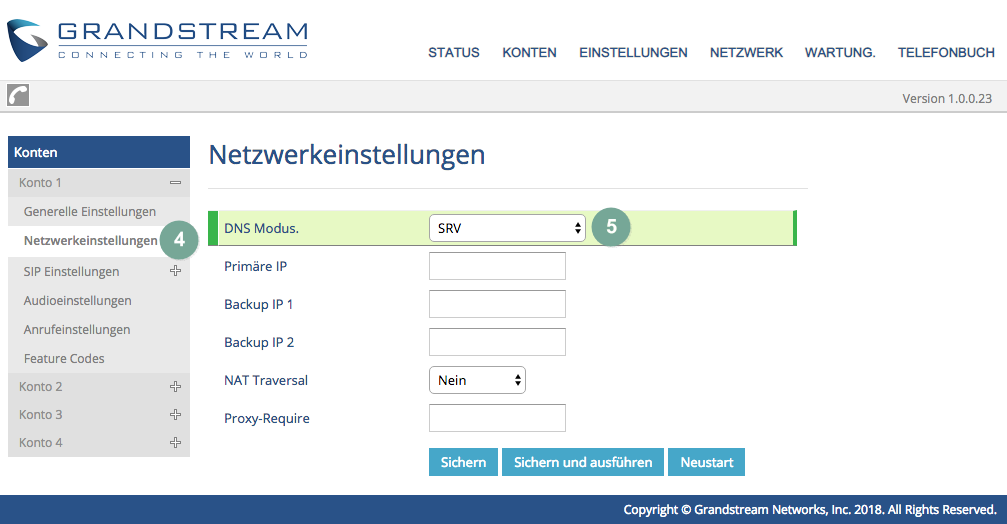Open the WARTUNG menu
Viewport: 1007px width, 524px height.
(x=840, y=53)
